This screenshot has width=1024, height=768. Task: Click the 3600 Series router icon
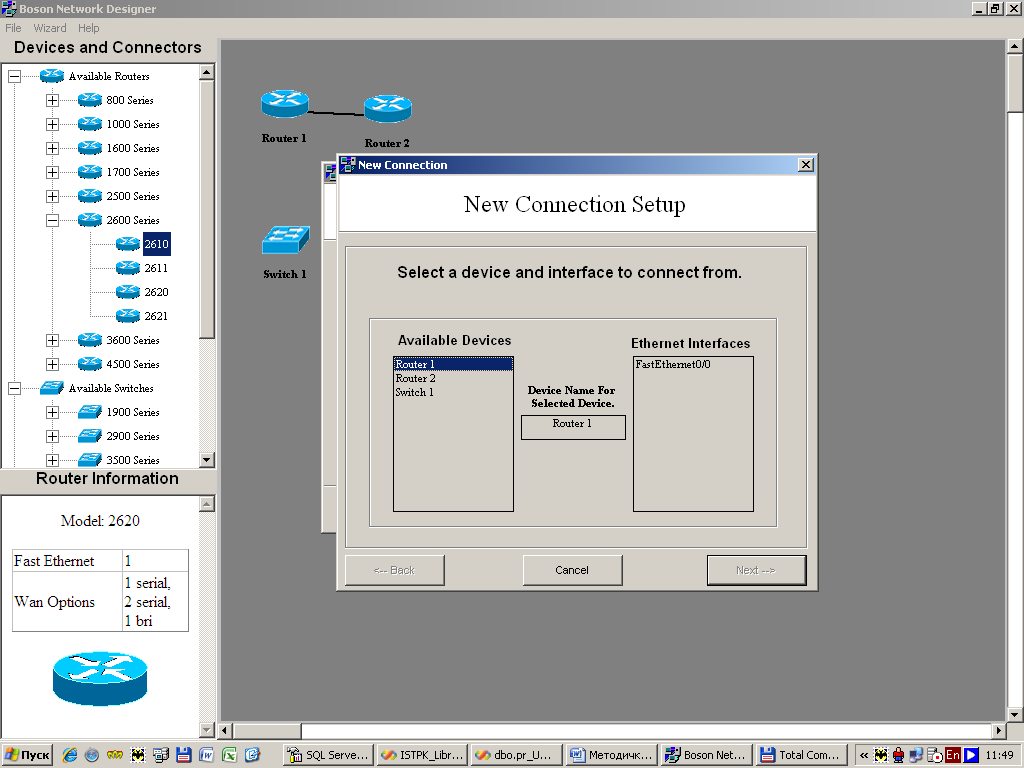click(89, 340)
